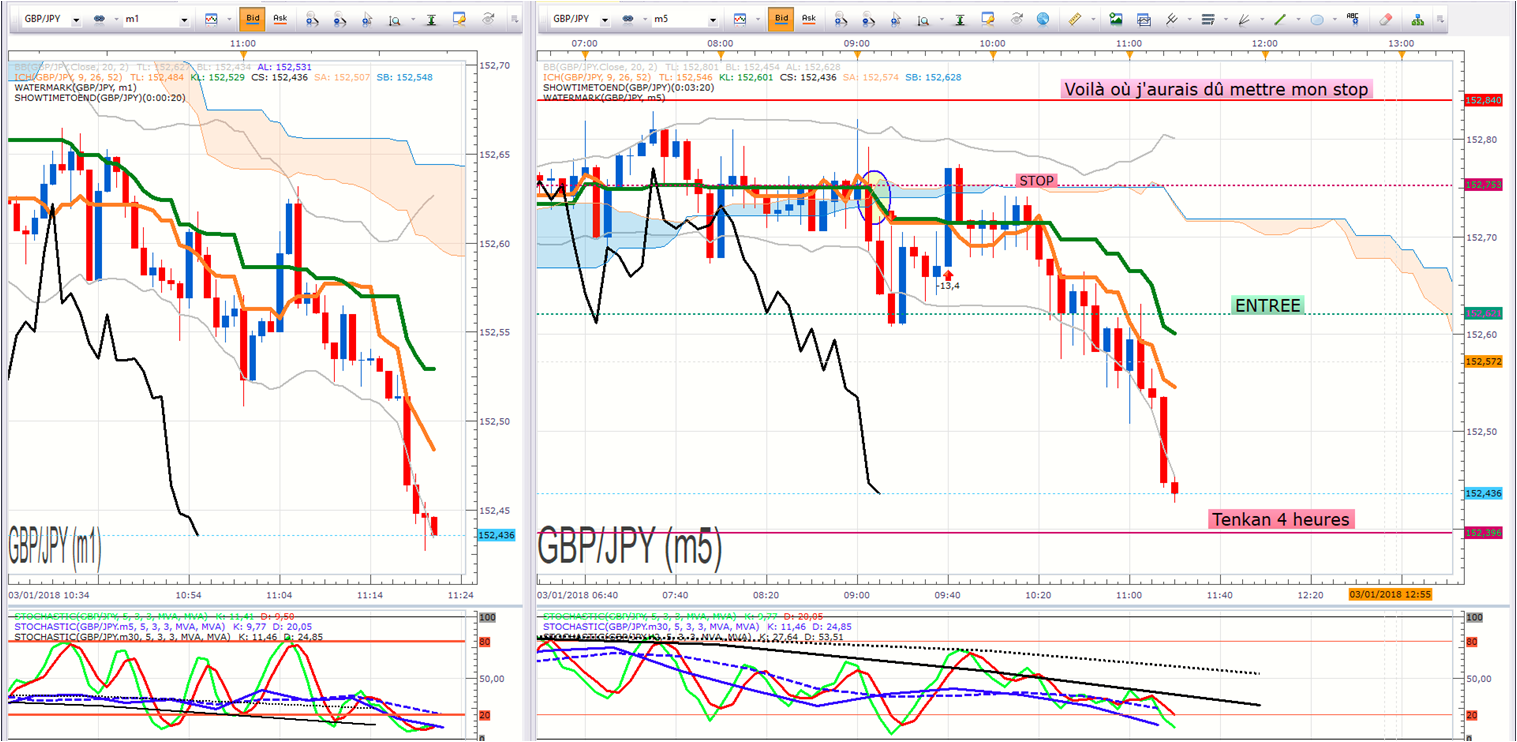Click the globe icon in m5 chart toolbar
This screenshot has width=1517, height=742.
pyautogui.click(x=1044, y=19)
